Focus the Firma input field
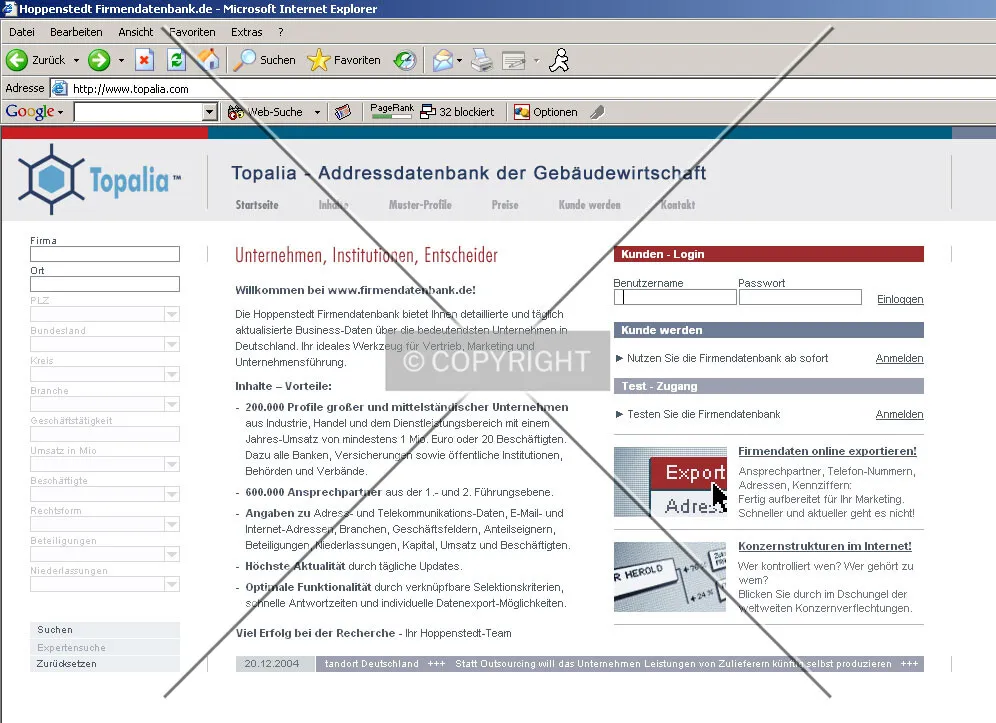The image size is (996, 723). [105, 254]
